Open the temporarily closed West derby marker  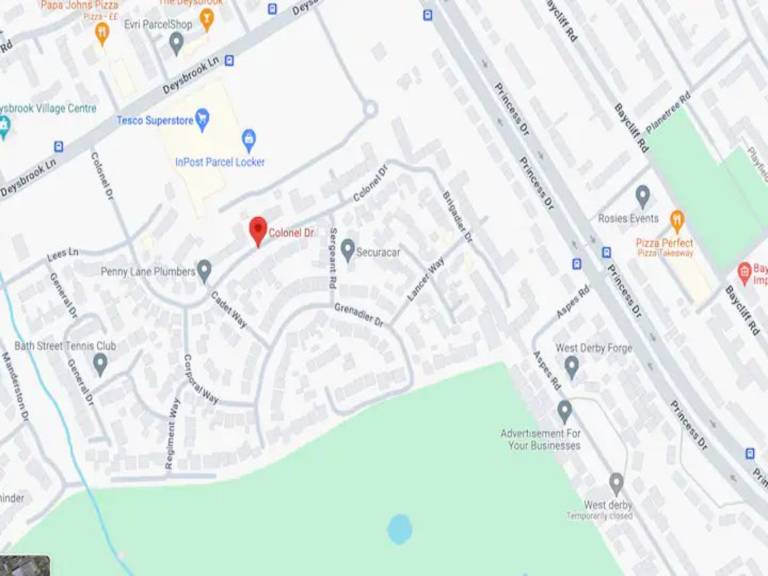(616, 484)
